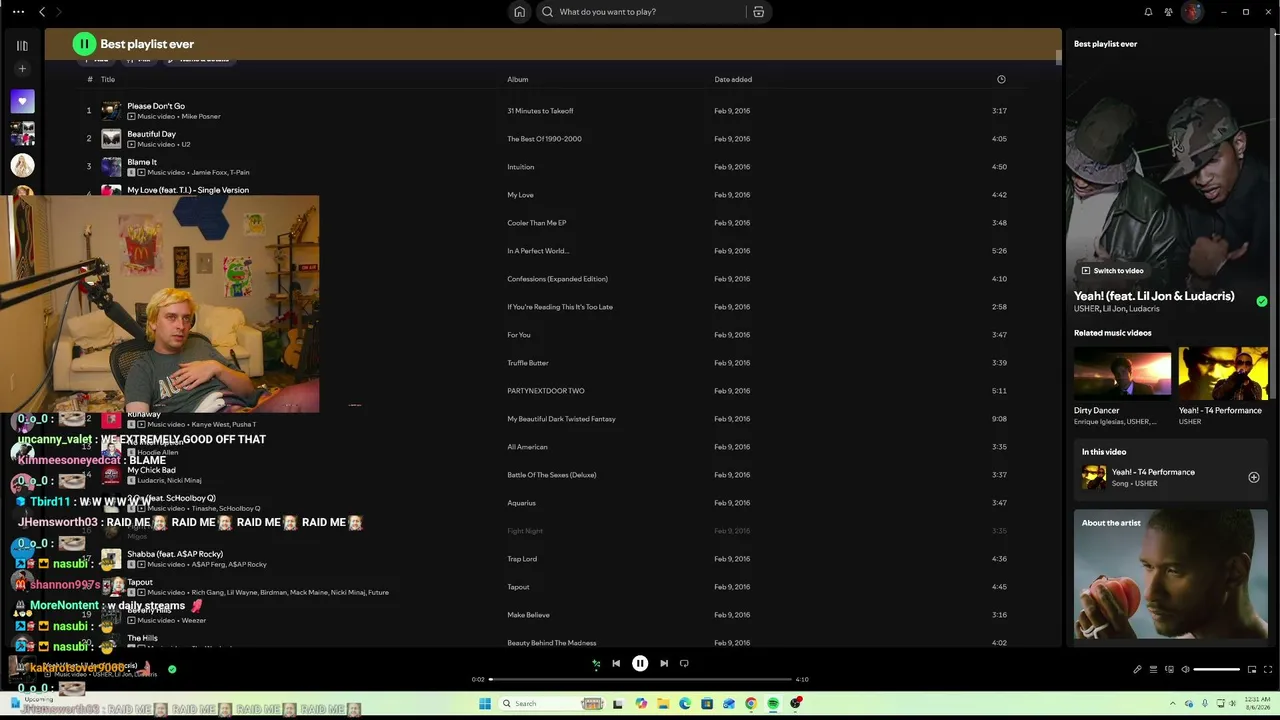Open album "Beauty Behind The Madness"
The image size is (1280, 720).
pos(552,643)
